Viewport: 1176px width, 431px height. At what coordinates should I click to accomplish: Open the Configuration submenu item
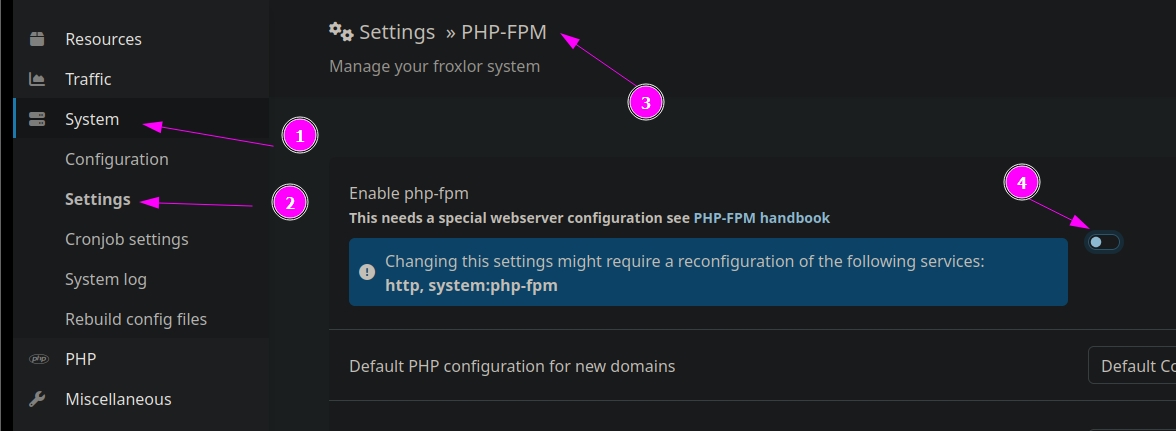coord(117,160)
